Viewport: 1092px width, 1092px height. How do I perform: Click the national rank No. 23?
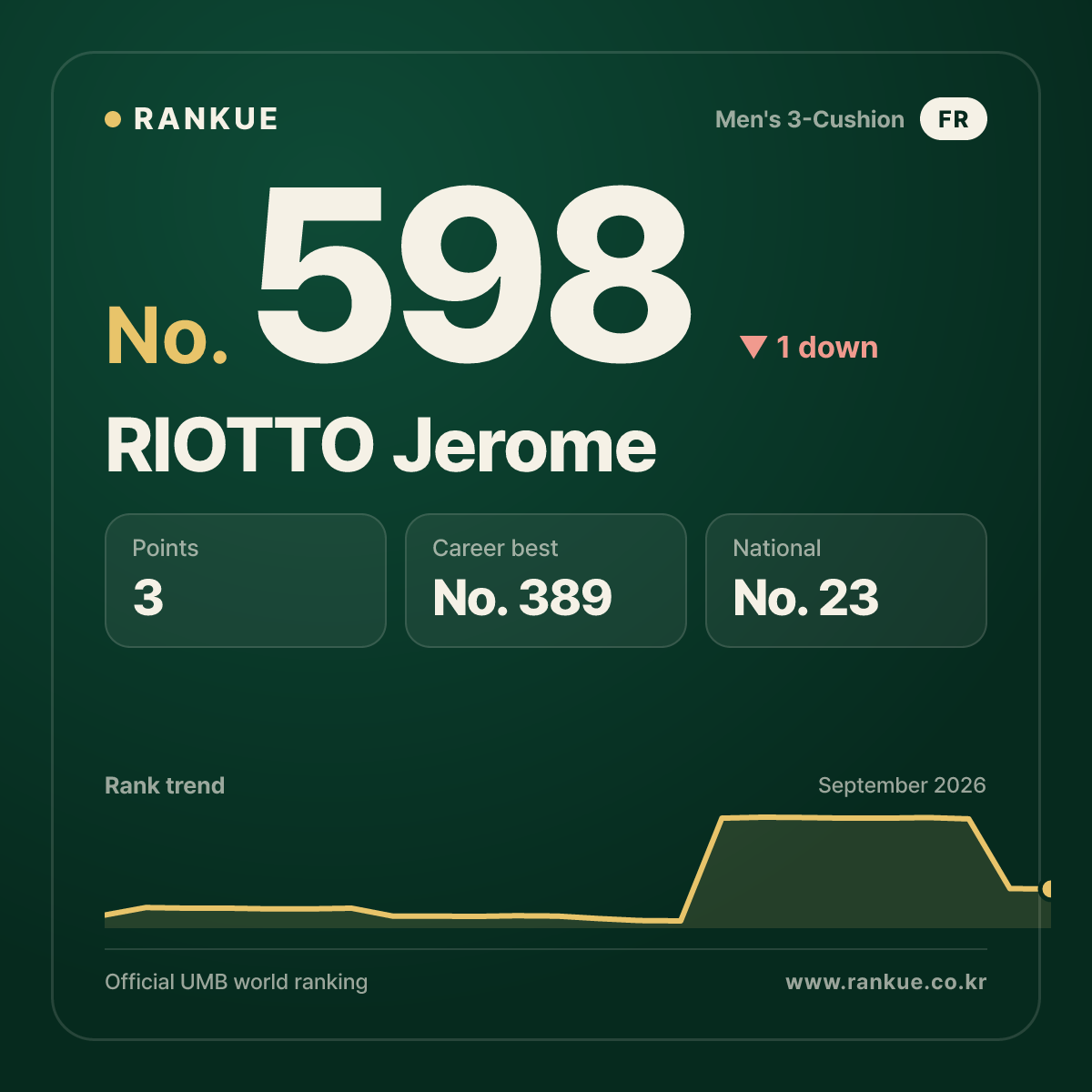tap(806, 598)
